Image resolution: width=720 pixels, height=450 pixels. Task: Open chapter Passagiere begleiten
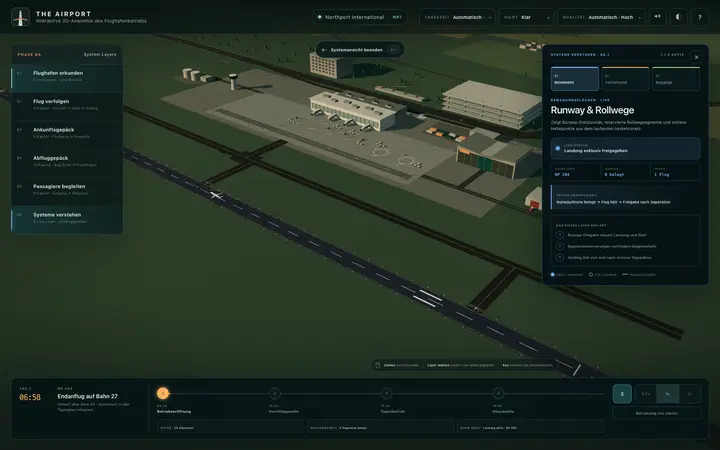pyautogui.click(x=67, y=190)
